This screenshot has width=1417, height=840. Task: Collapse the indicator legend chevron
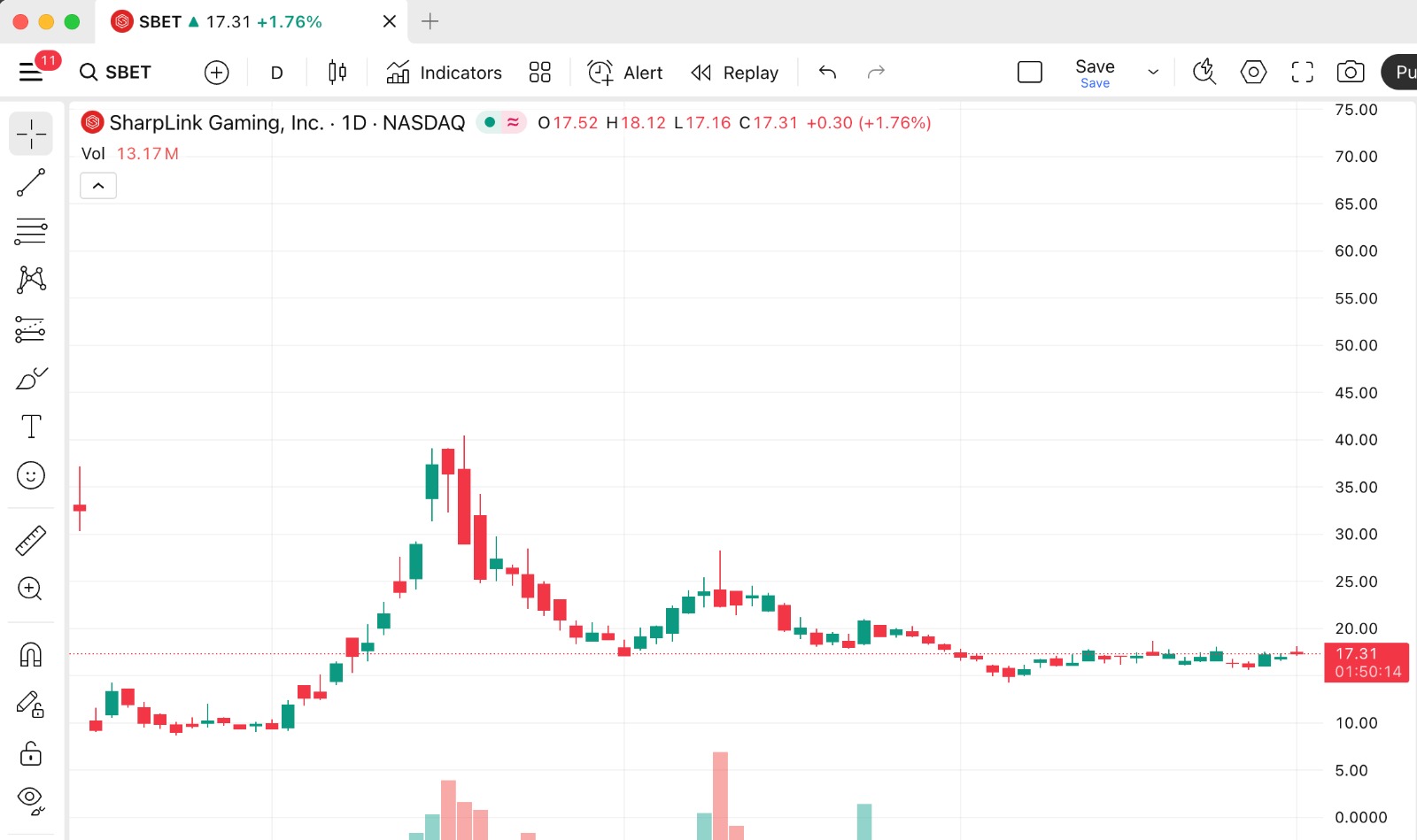98,186
